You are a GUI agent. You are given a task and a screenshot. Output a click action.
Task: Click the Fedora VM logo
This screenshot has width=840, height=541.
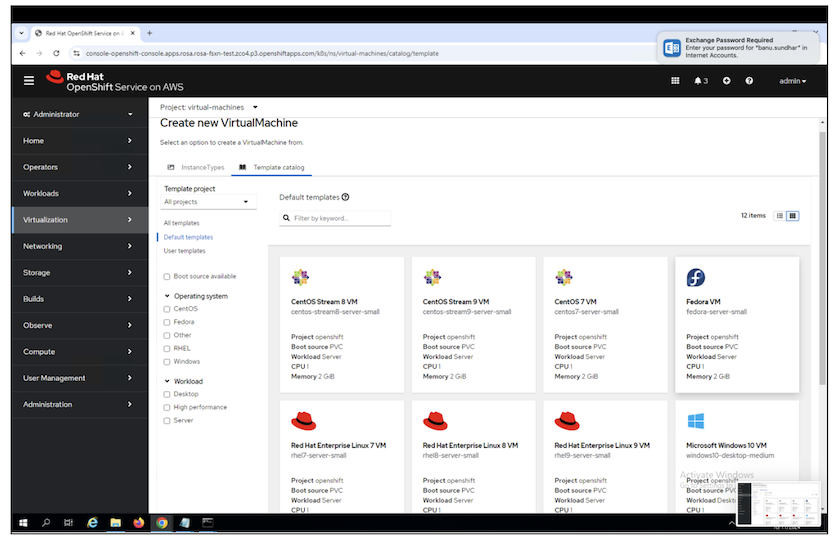[696, 277]
